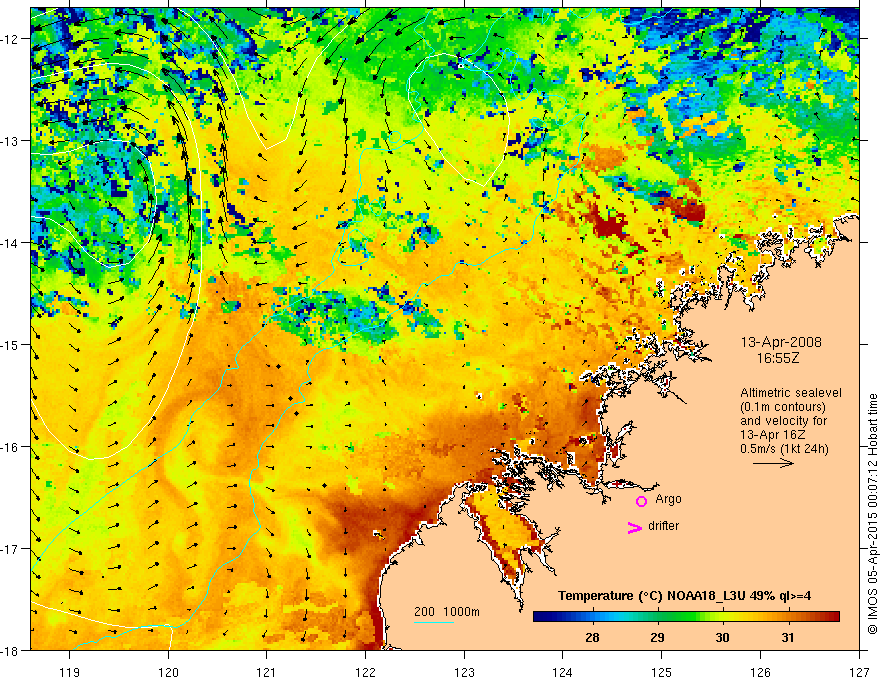Image resolution: width=880 pixels, height=680 pixels.
Task: Click the temperature color bar legend
Action: click(x=686, y=617)
